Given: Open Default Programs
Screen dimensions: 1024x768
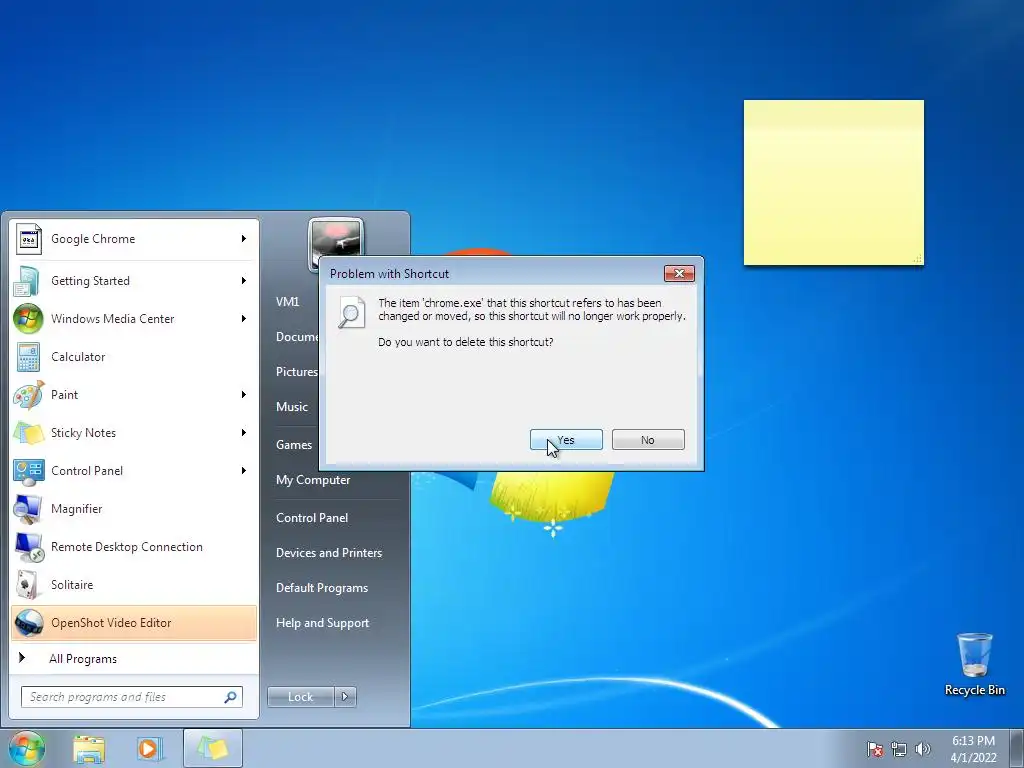Looking at the screenshot, I should click(322, 588).
